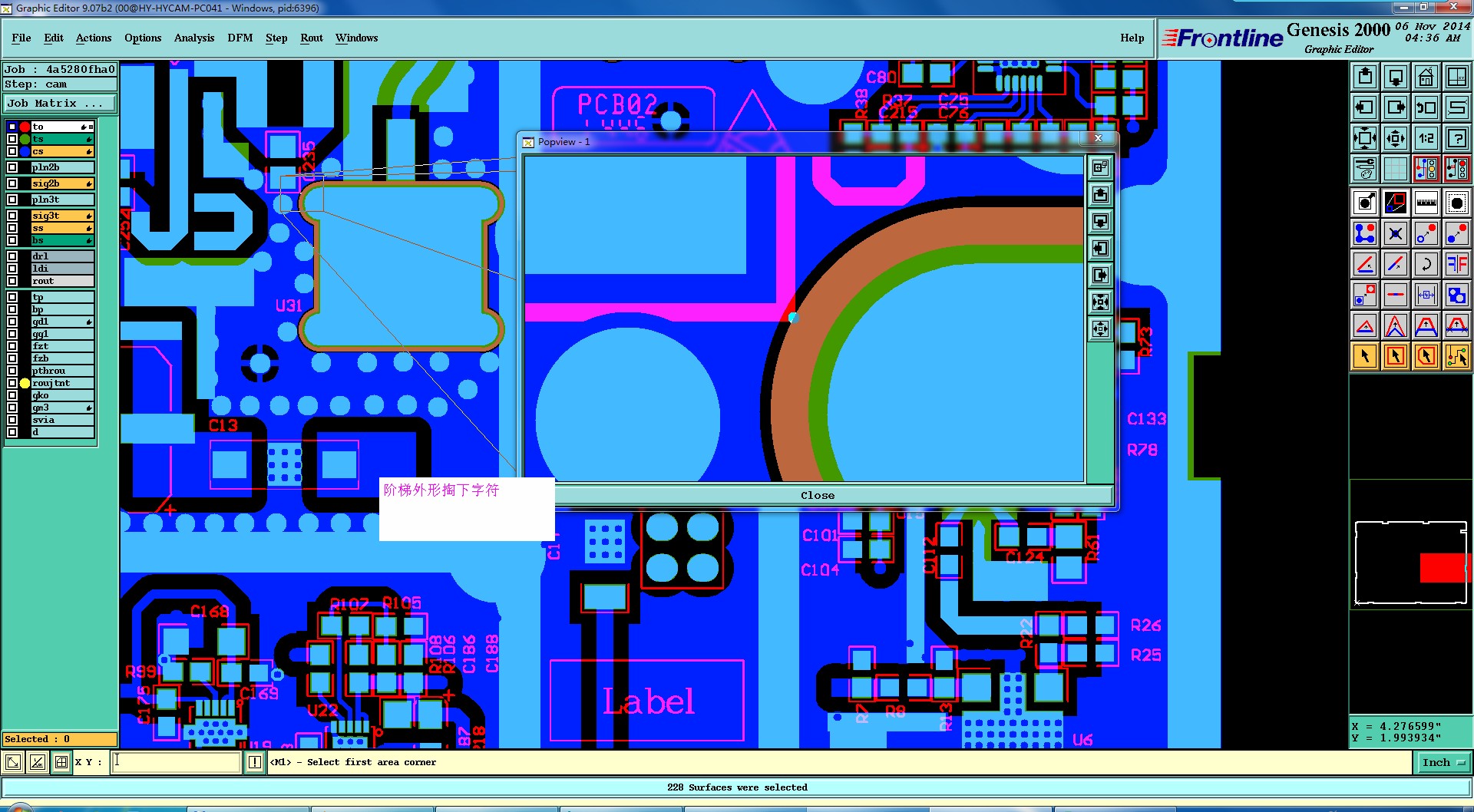The image size is (1474, 812).
Task: Click the question mark help icon
Action: pyautogui.click(x=1456, y=138)
